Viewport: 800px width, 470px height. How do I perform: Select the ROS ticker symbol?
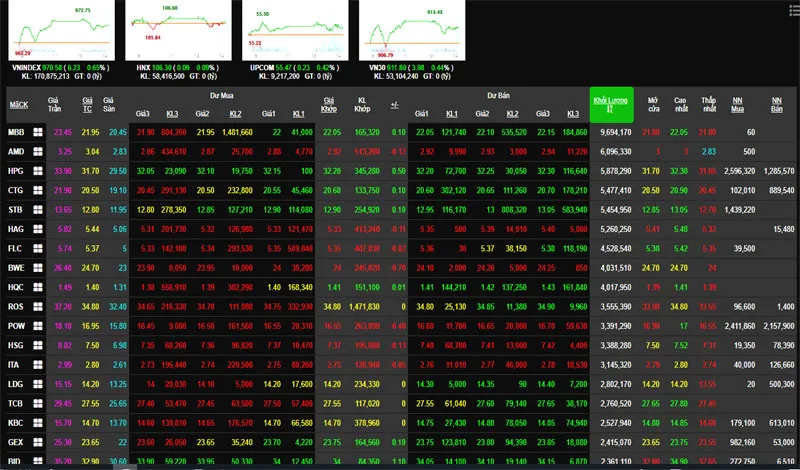tap(15, 307)
